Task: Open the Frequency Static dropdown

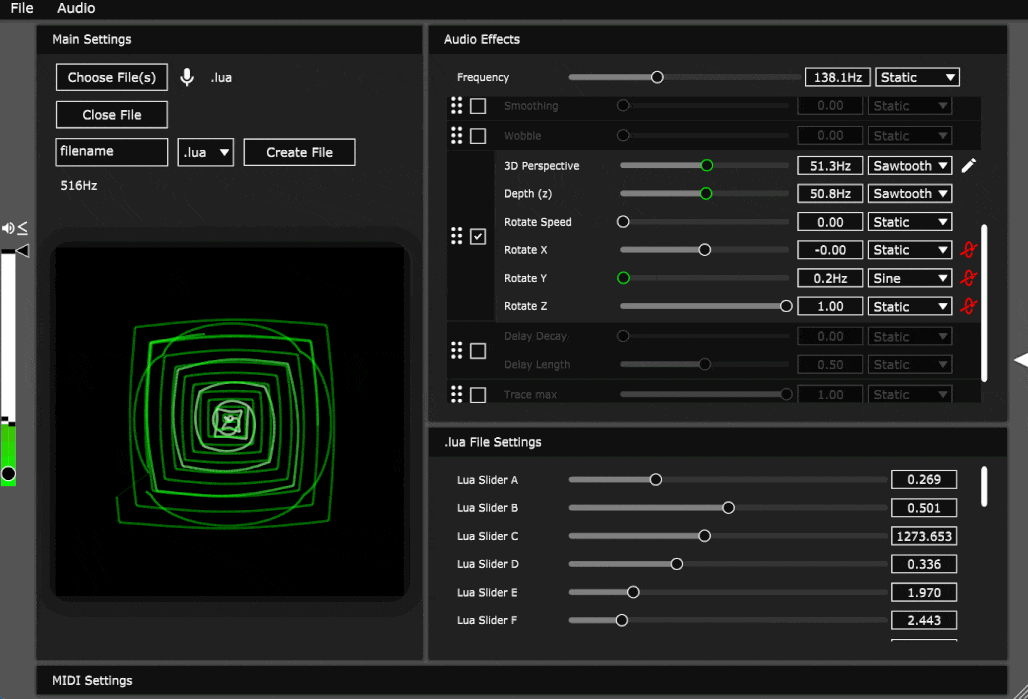Action: (x=917, y=77)
